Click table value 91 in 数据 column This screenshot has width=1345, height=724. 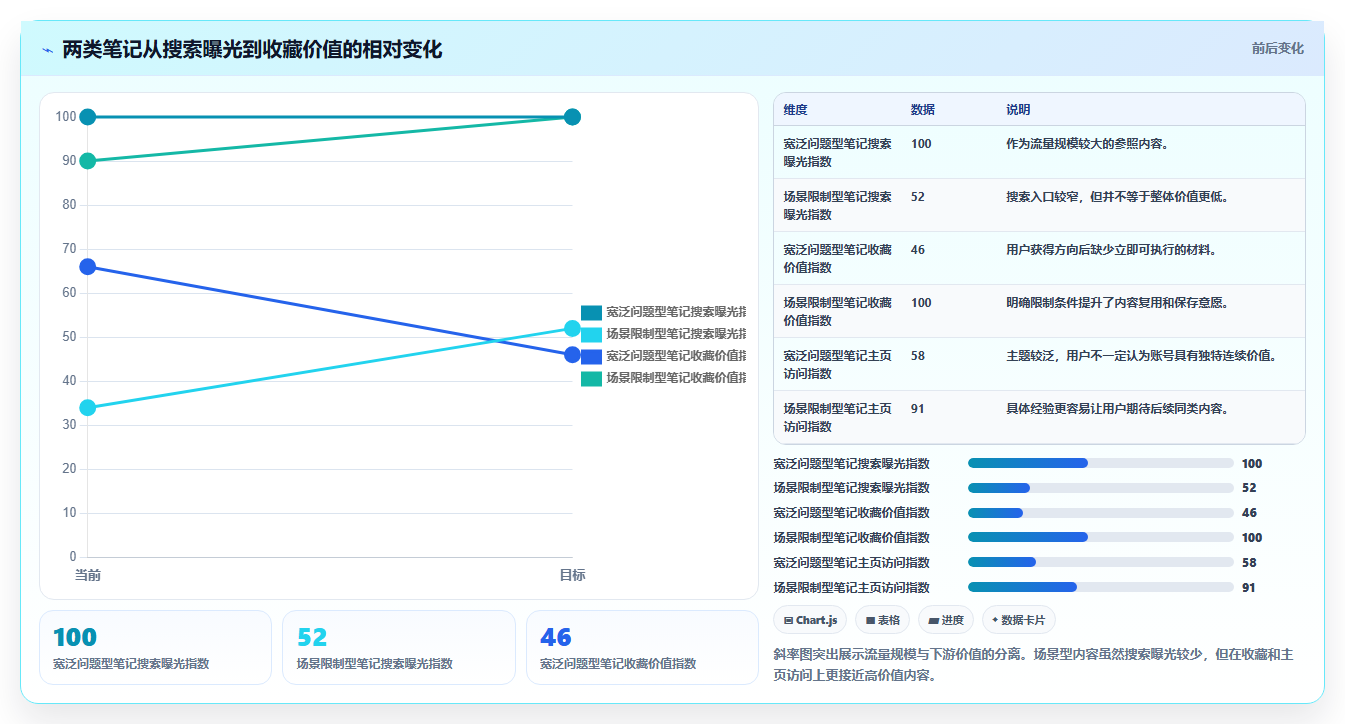tap(918, 409)
